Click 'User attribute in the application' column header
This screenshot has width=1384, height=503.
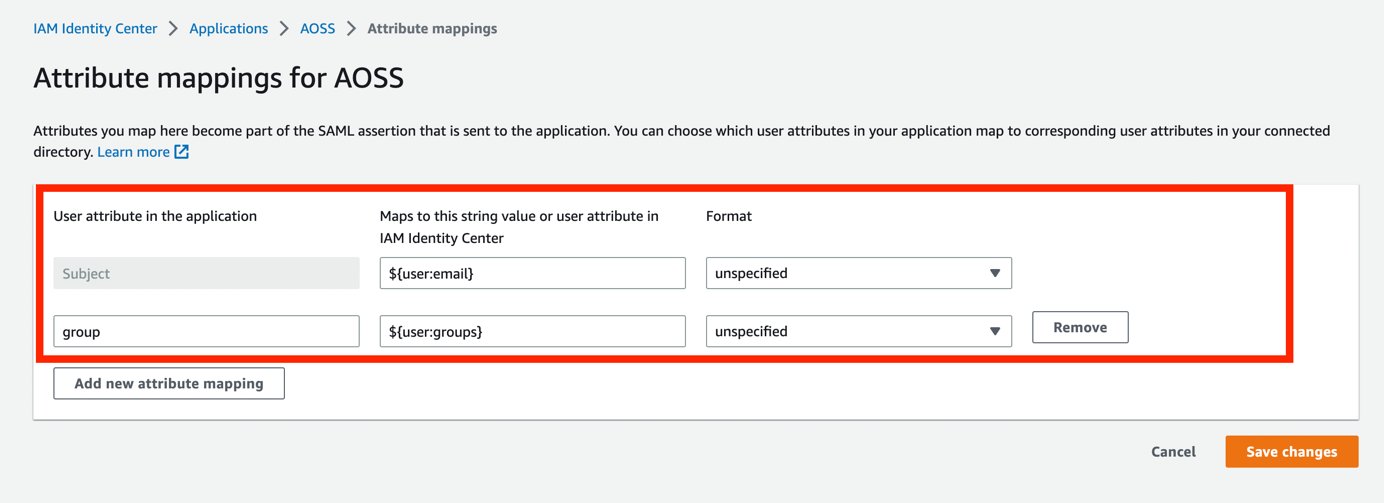155,216
